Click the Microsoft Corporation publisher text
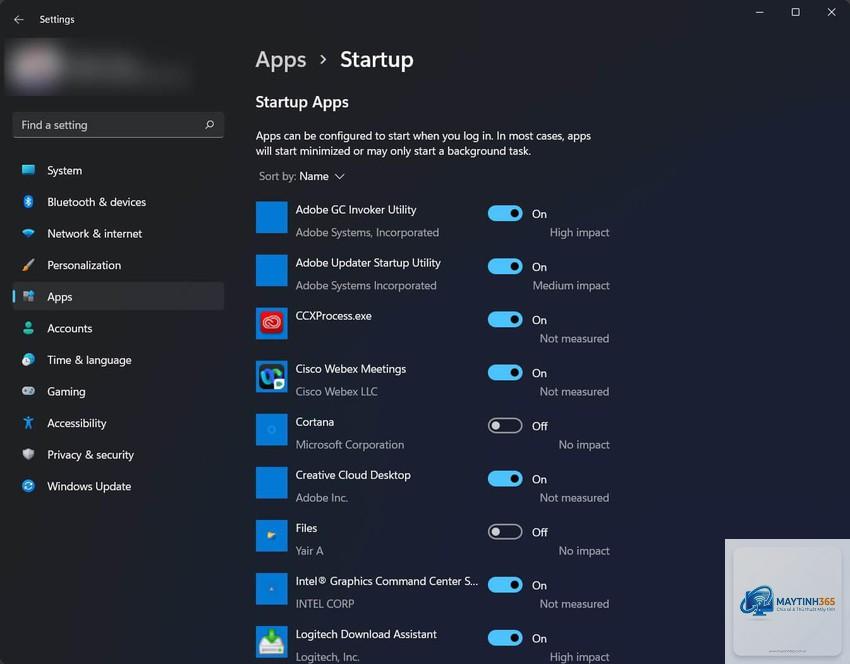The width and height of the screenshot is (850, 664). tap(350, 444)
